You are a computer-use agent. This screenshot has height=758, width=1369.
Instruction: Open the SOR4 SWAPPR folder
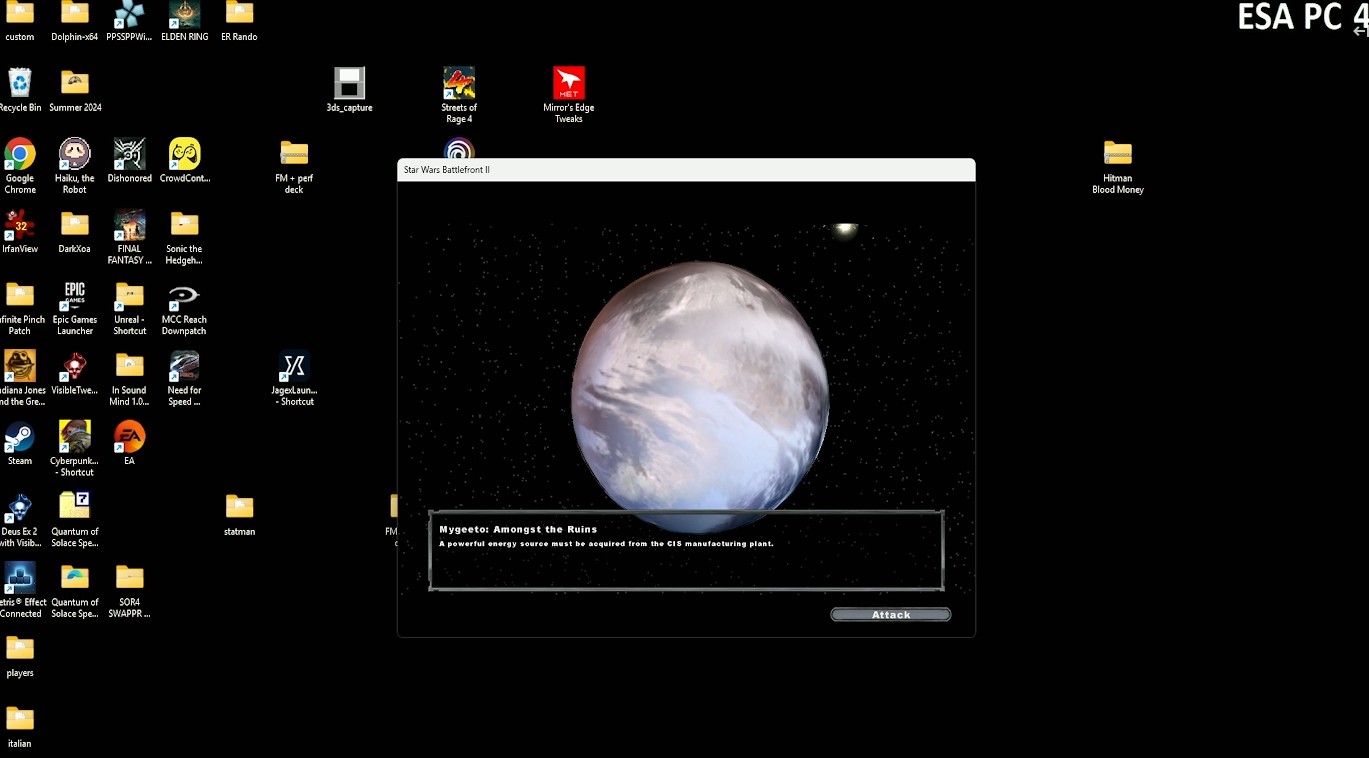(129, 577)
